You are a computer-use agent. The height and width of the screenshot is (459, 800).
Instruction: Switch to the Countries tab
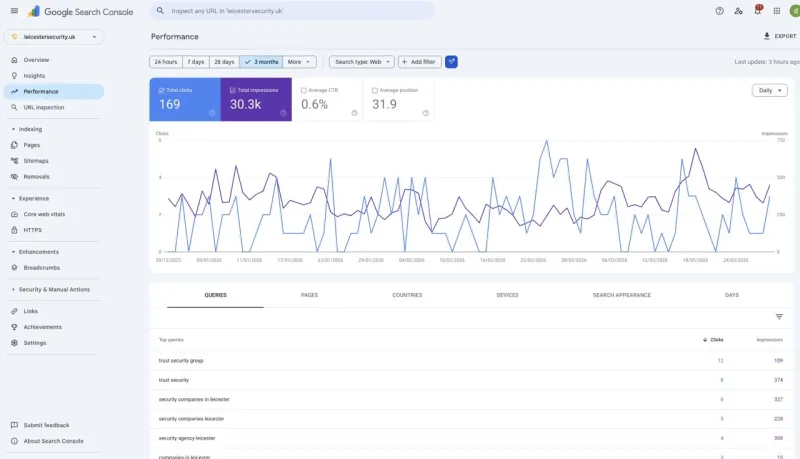click(407, 295)
